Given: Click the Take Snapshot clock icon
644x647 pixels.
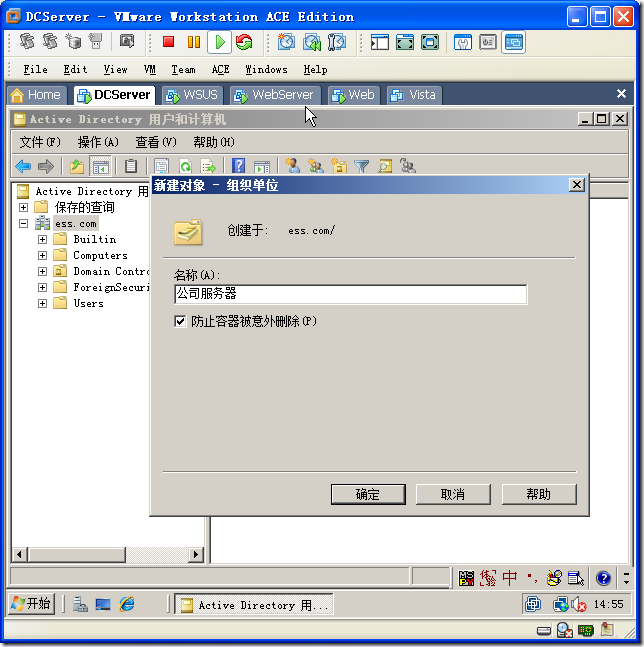Looking at the screenshot, I should (286, 42).
